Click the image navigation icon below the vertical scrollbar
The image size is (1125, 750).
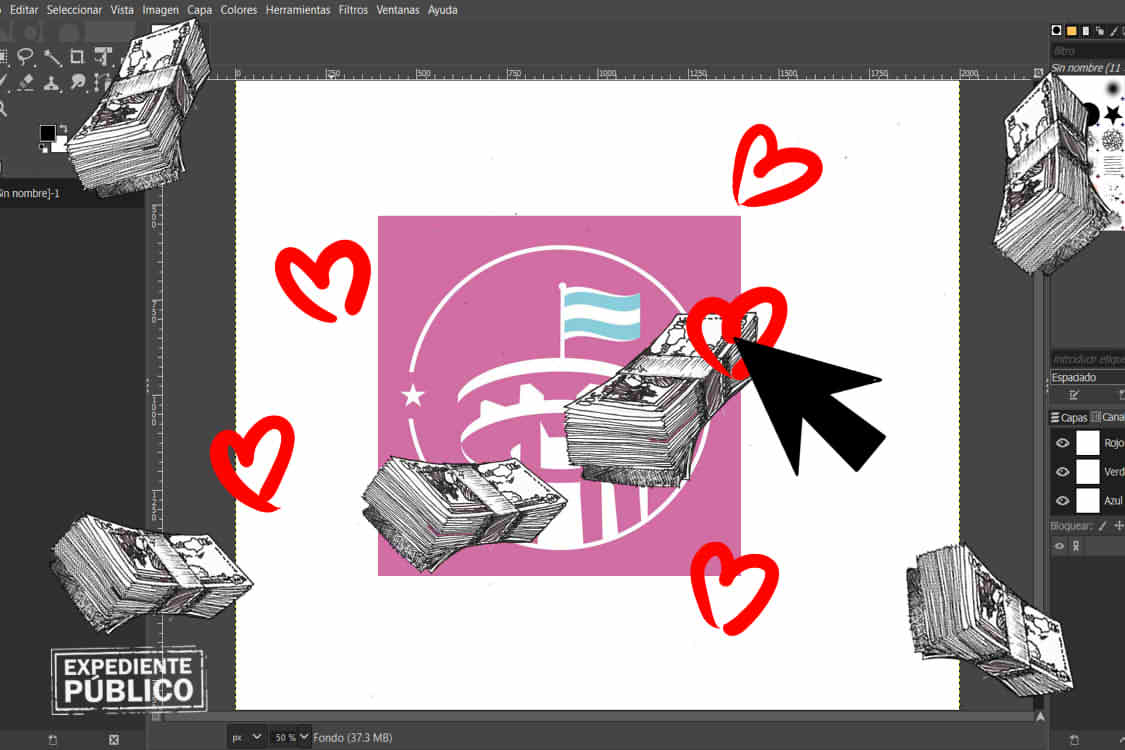(x=1040, y=716)
